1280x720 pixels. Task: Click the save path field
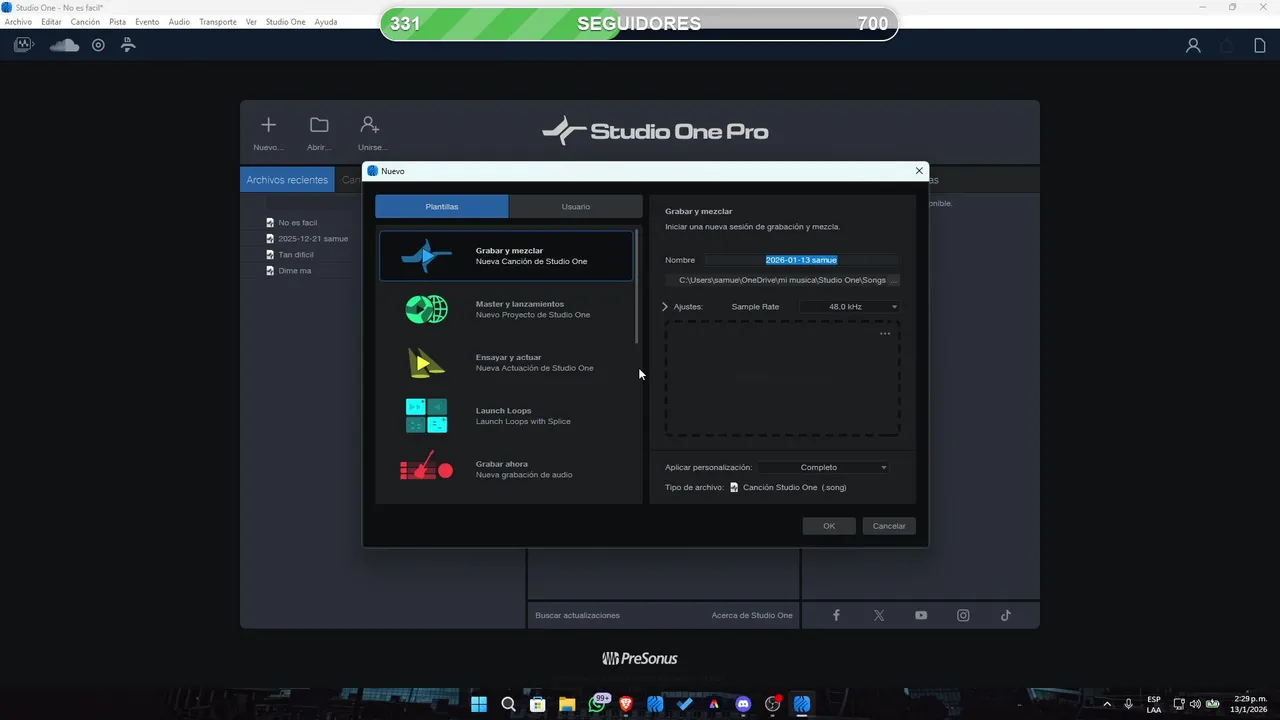point(776,280)
